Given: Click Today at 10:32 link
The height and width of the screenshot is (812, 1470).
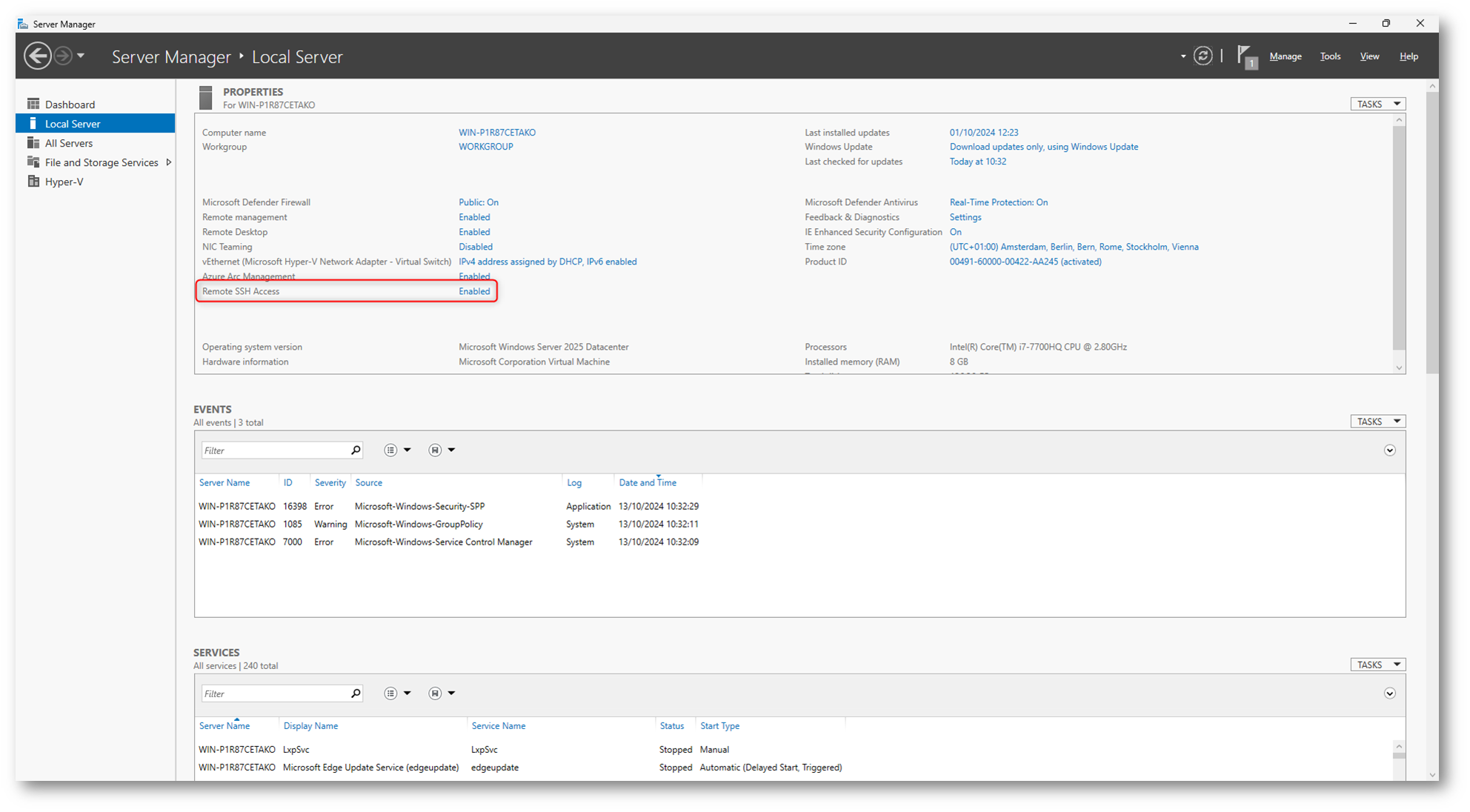Looking at the screenshot, I should 978,162.
